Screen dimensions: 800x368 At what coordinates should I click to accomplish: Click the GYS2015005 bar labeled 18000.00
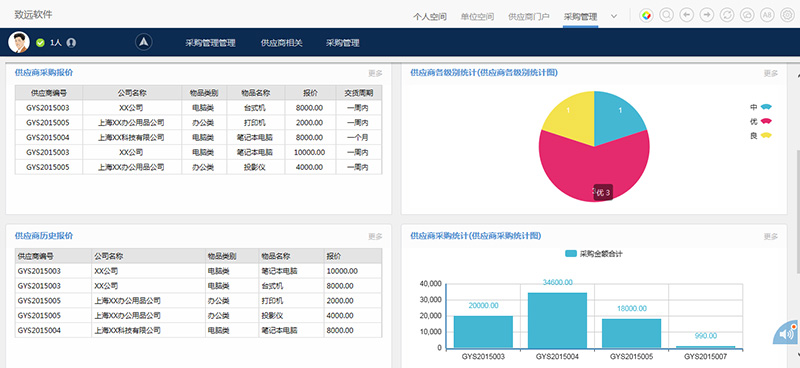[x=631, y=333]
